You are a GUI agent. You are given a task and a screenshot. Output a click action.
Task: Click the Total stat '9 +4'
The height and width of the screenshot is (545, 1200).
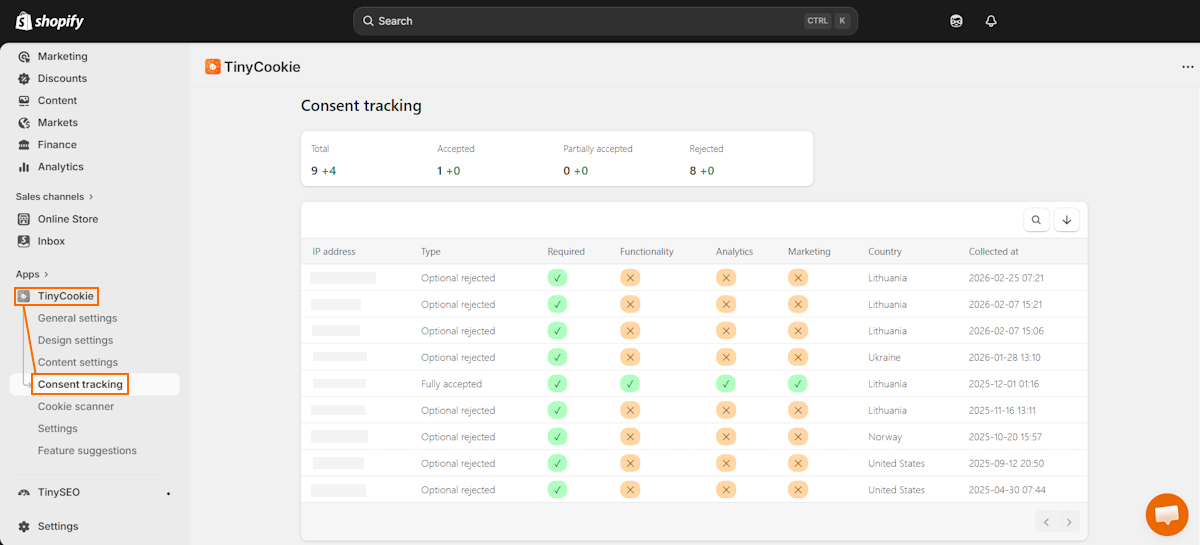323,171
